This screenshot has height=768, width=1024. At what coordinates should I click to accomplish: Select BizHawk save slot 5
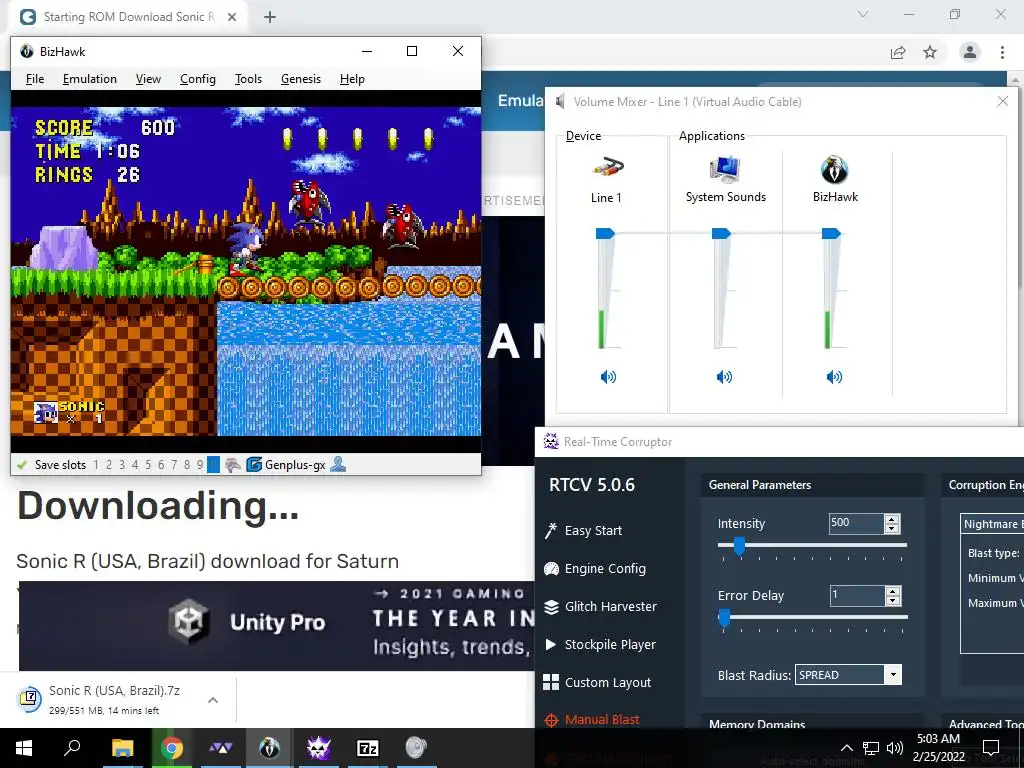(148, 465)
